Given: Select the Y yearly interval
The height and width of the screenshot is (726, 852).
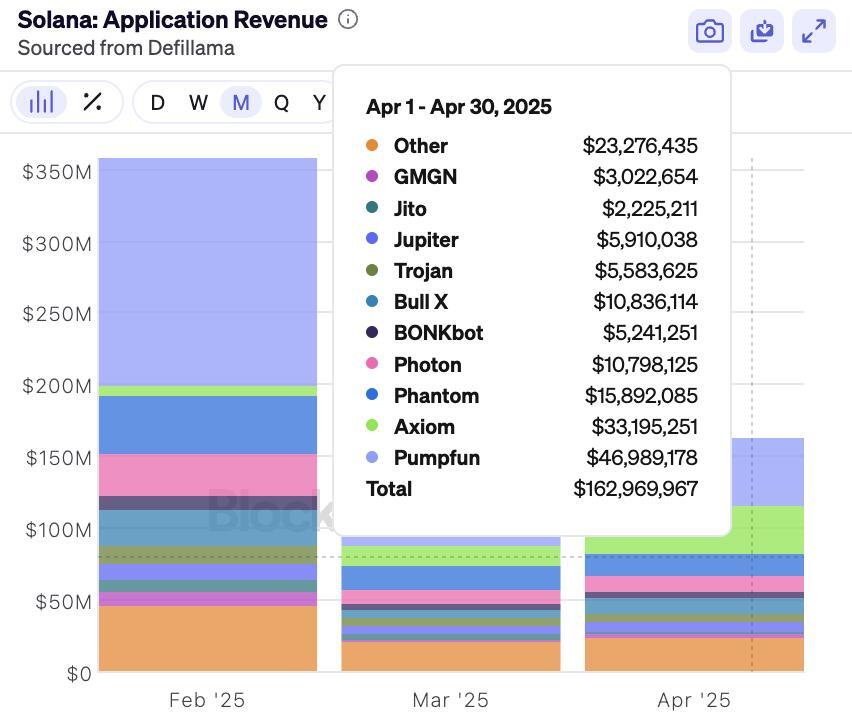Looking at the screenshot, I should (320, 103).
